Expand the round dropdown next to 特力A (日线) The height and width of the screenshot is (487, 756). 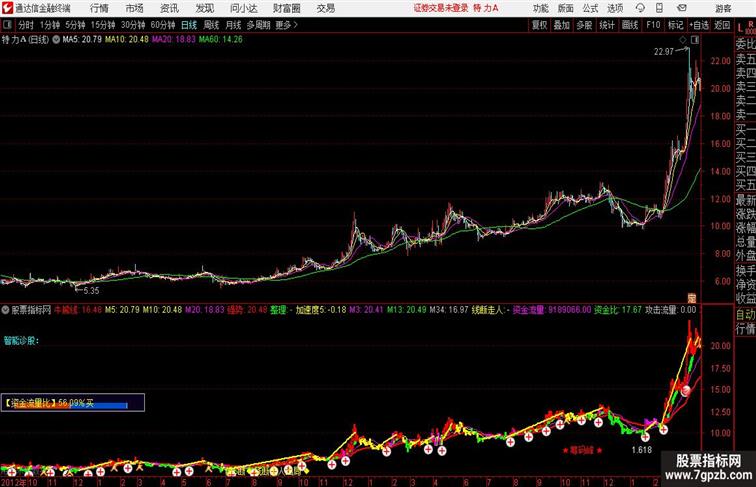[x=56, y=40]
